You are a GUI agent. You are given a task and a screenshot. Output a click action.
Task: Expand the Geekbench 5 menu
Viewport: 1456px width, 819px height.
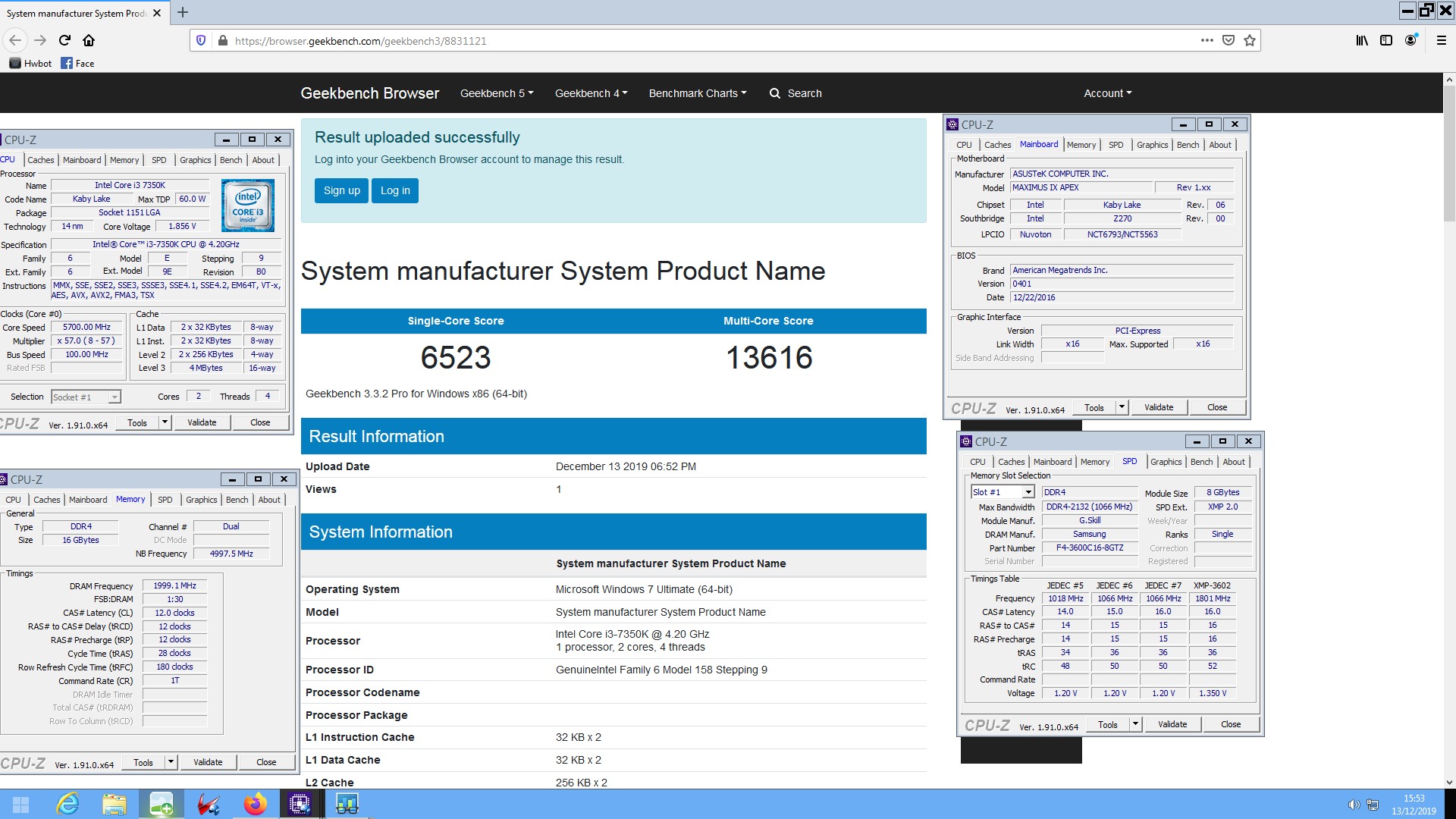pos(497,93)
